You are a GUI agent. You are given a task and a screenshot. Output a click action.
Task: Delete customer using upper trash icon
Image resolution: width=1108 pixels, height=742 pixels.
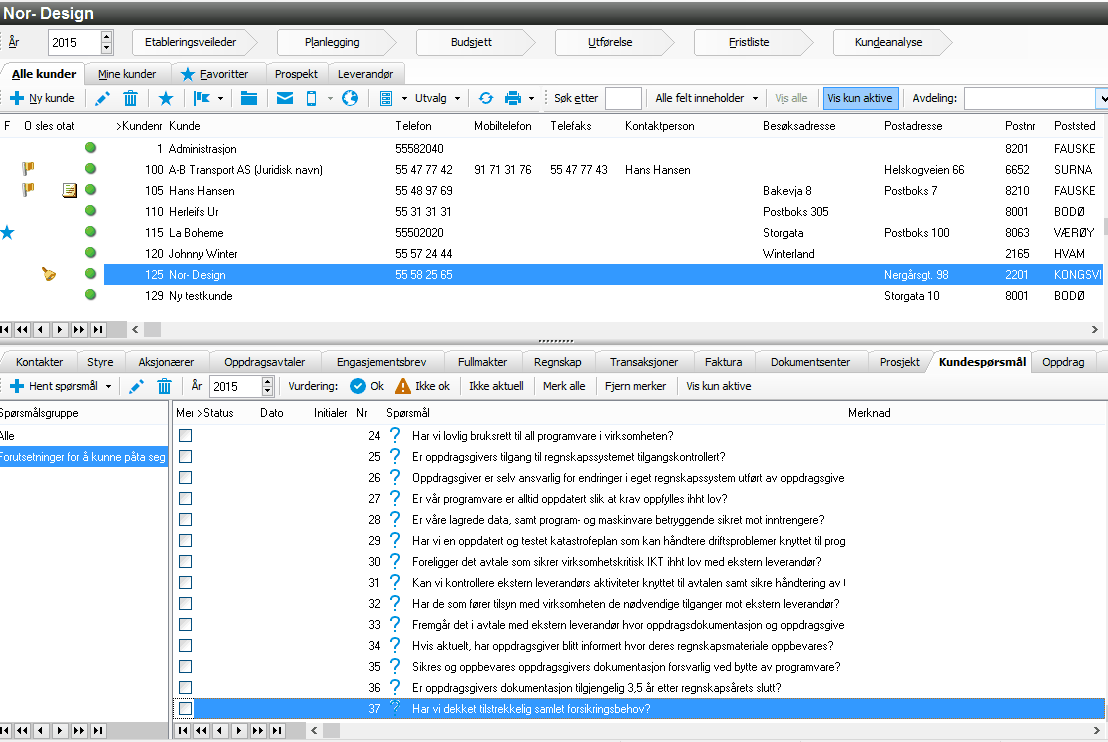click(131, 98)
